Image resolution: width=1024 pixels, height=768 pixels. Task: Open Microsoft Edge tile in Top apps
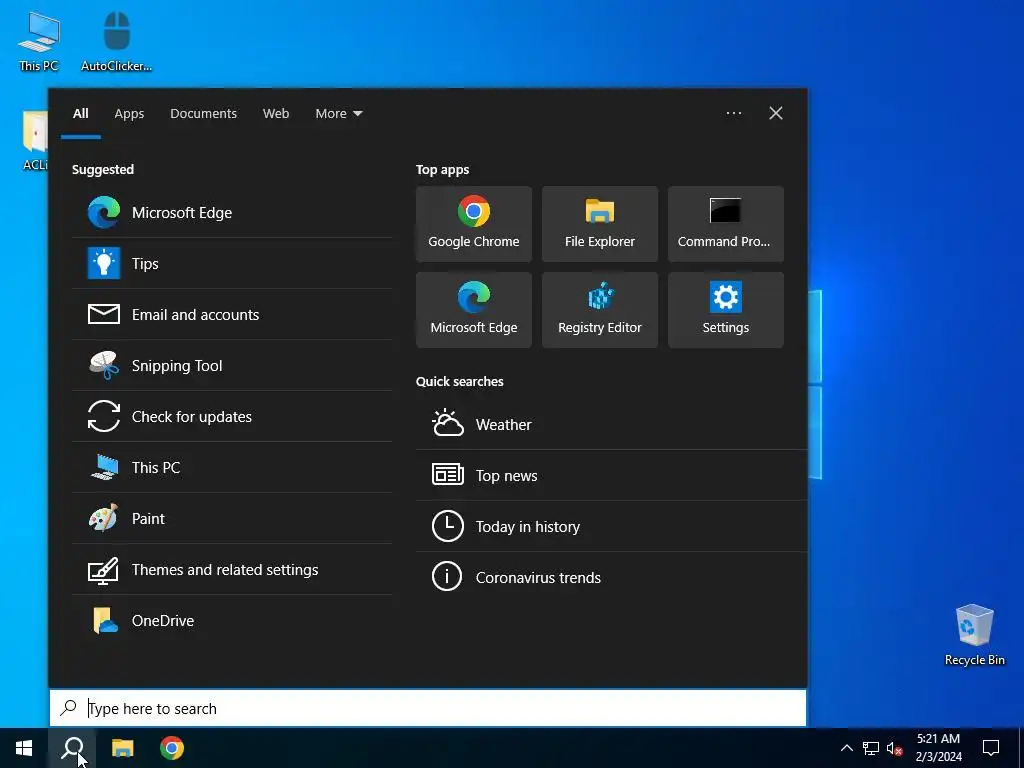[473, 310]
